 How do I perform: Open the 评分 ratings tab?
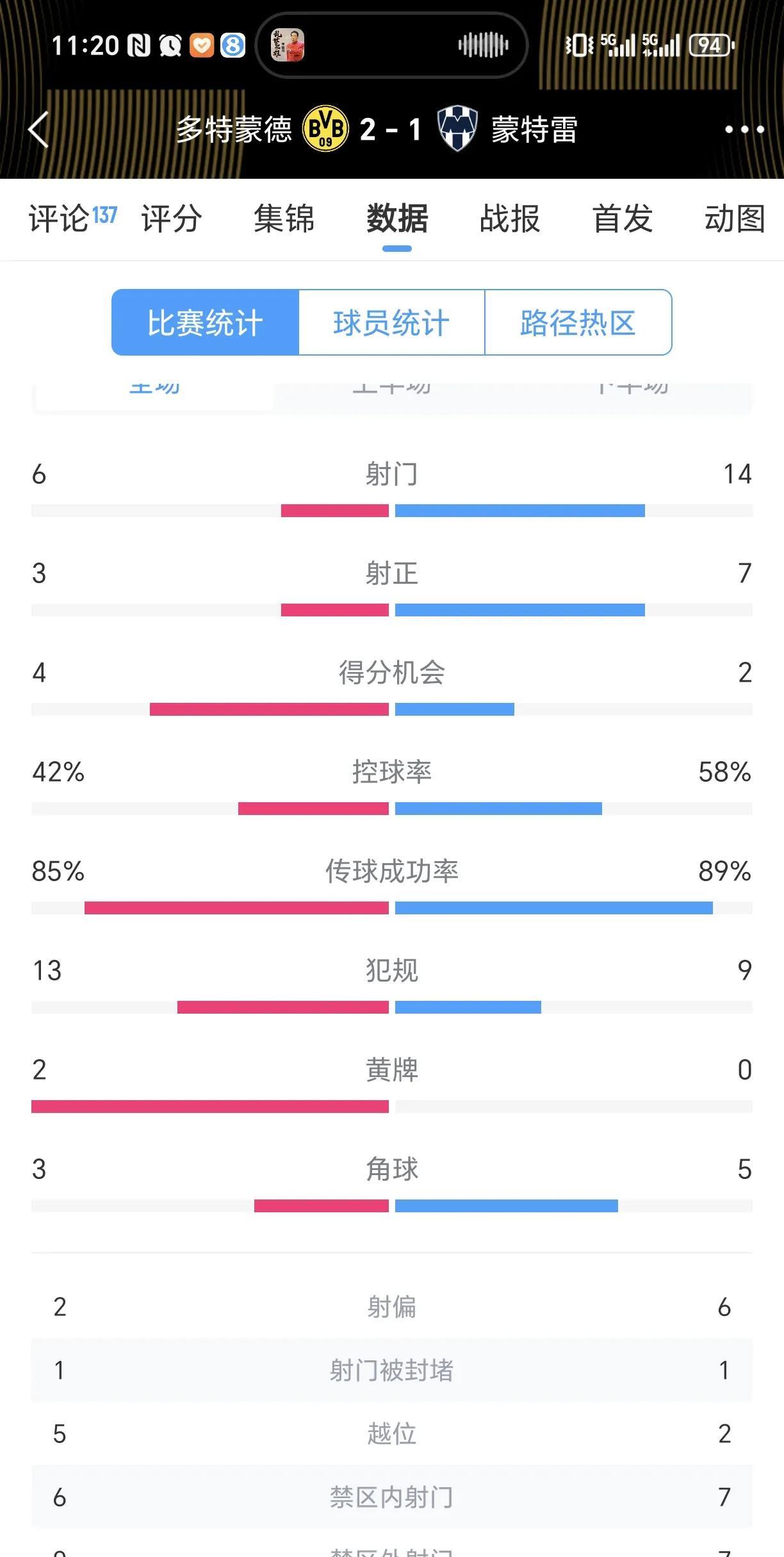pyautogui.click(x=172, y=218)
